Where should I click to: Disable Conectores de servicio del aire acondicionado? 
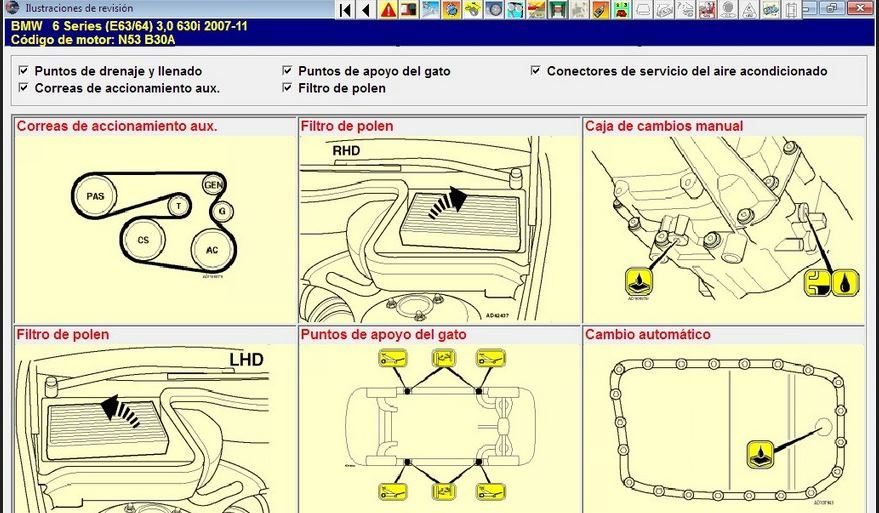536,71
